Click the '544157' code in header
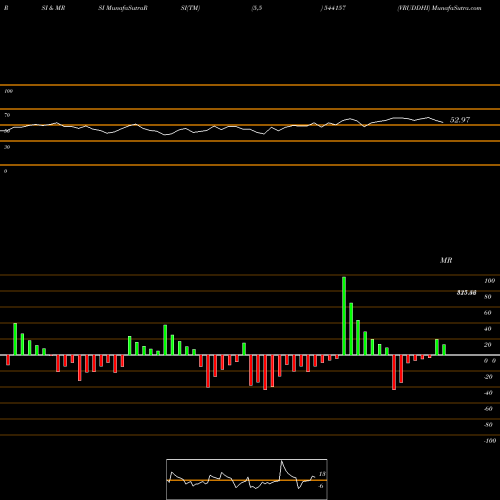The image size is (500, 500). (334, 8)
